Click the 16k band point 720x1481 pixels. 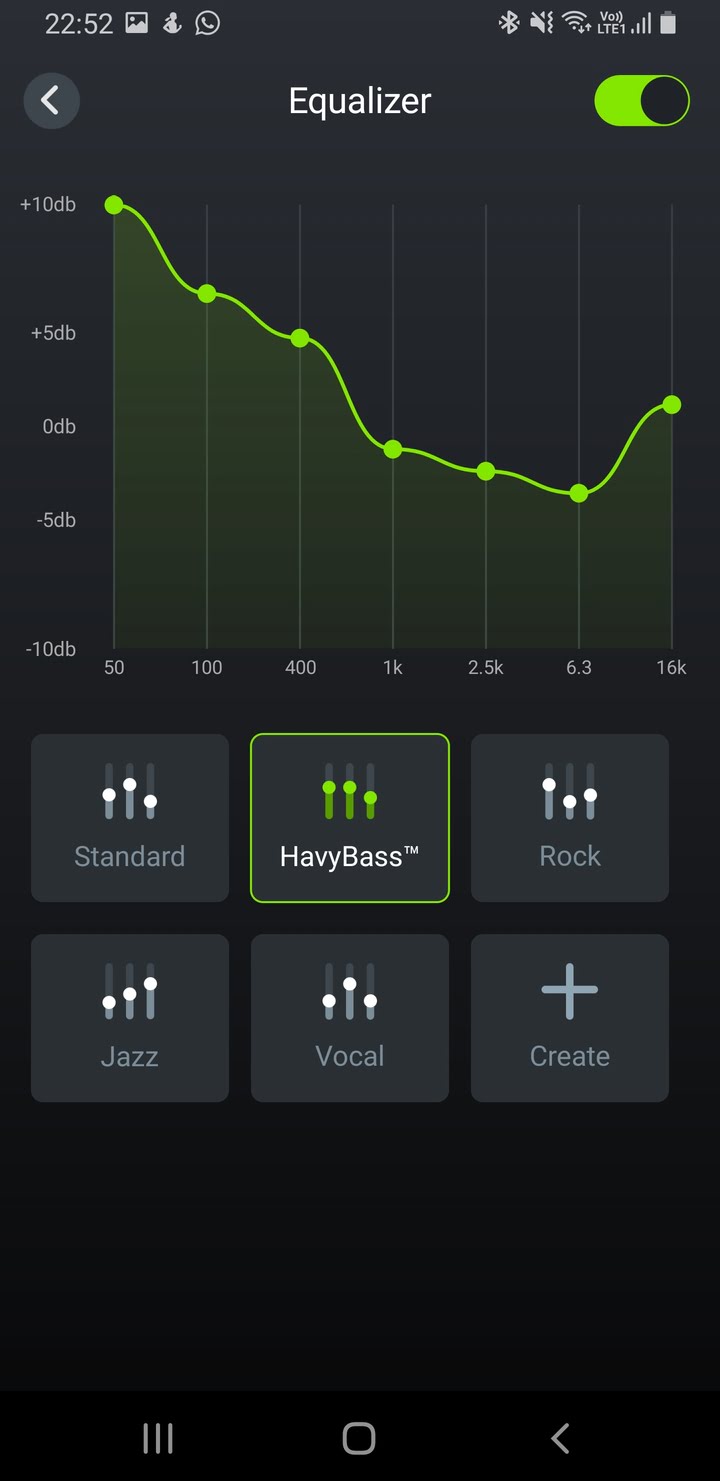click(672, 404)
